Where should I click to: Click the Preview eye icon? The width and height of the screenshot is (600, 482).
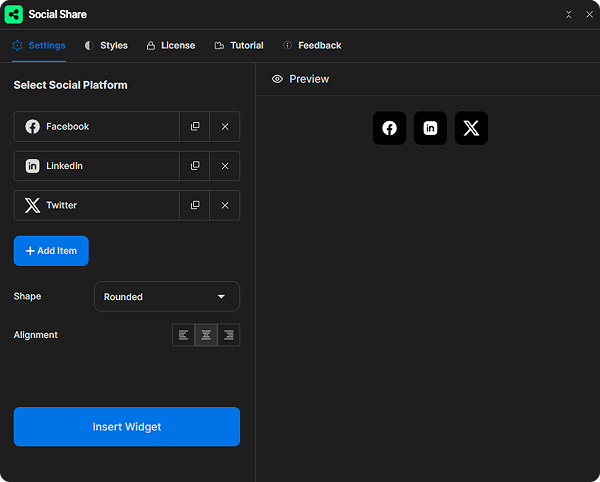tap(277, 79)
